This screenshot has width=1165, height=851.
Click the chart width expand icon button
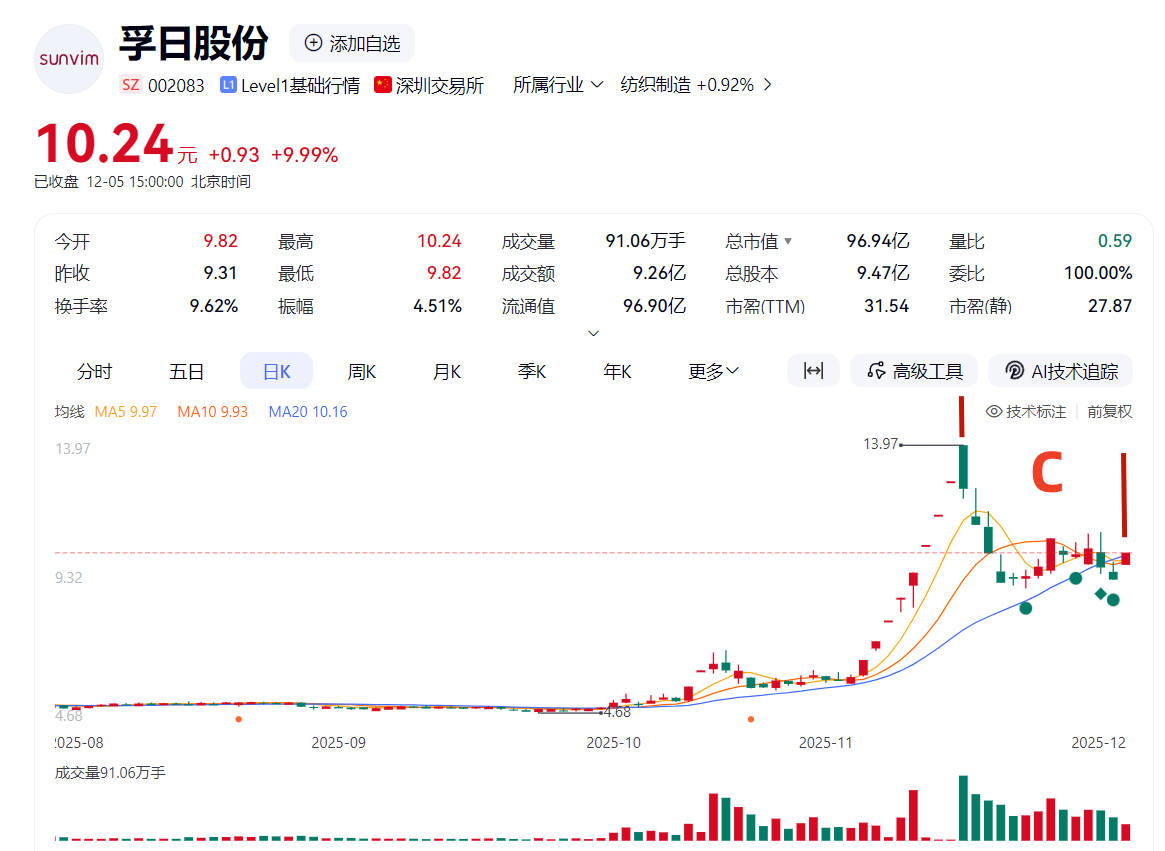[x=814, y=370]
